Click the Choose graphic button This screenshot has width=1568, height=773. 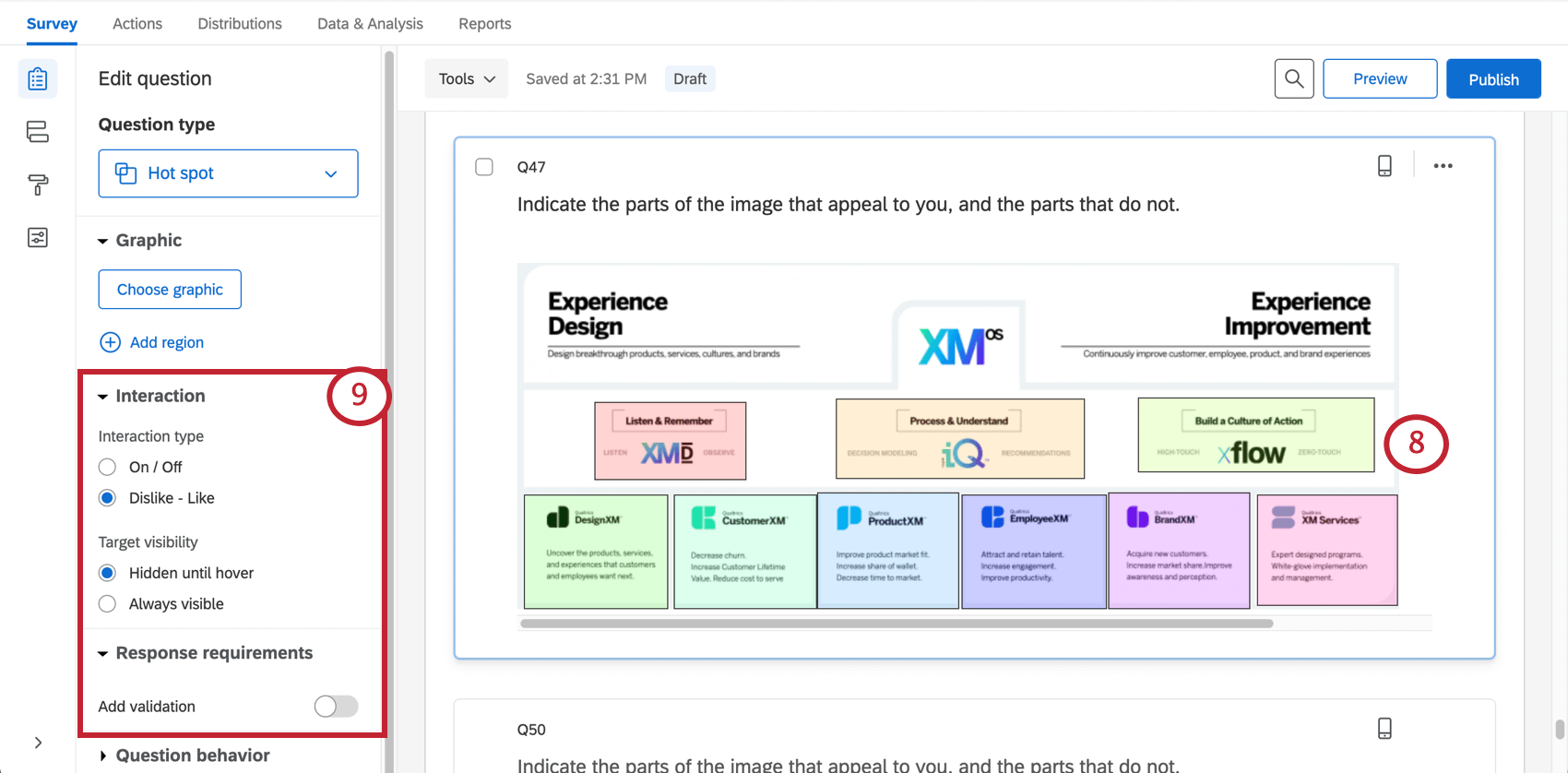(x=170, y=290)
